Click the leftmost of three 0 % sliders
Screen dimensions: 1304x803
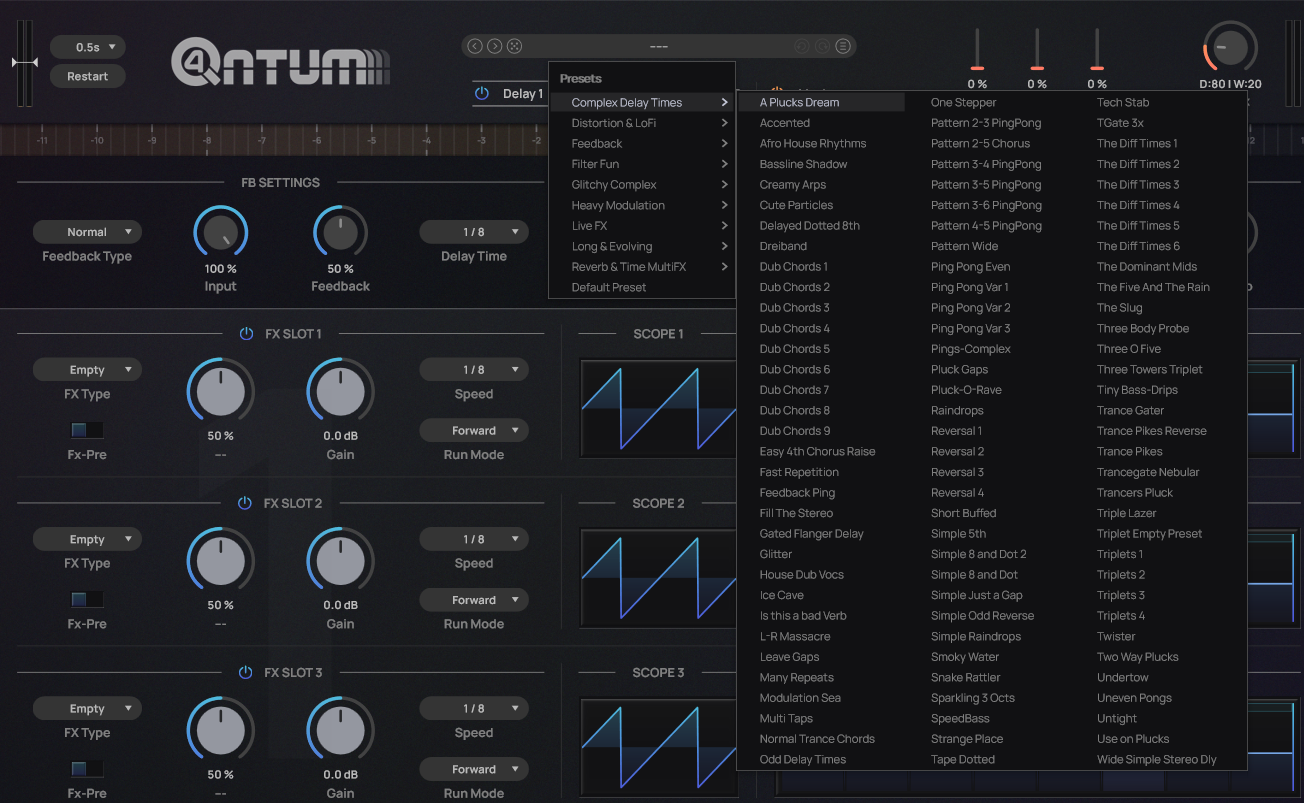coord(977,50)
